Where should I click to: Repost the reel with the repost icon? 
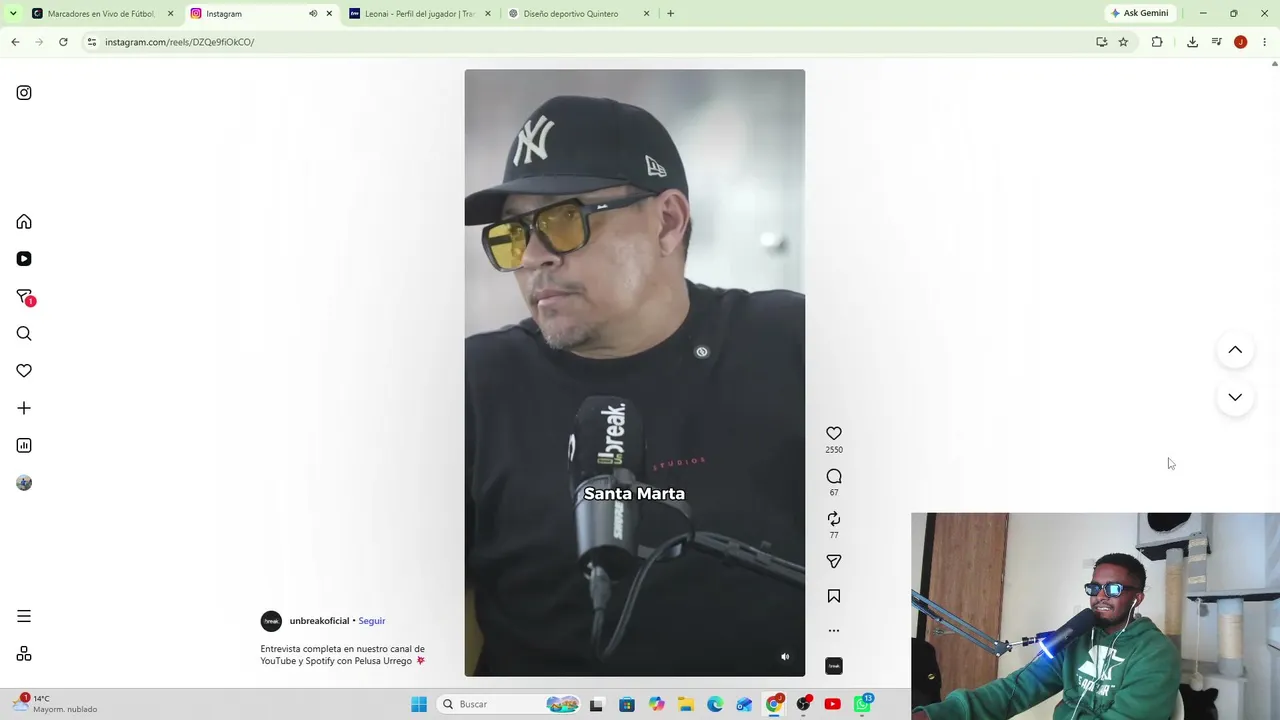[834, 519]
